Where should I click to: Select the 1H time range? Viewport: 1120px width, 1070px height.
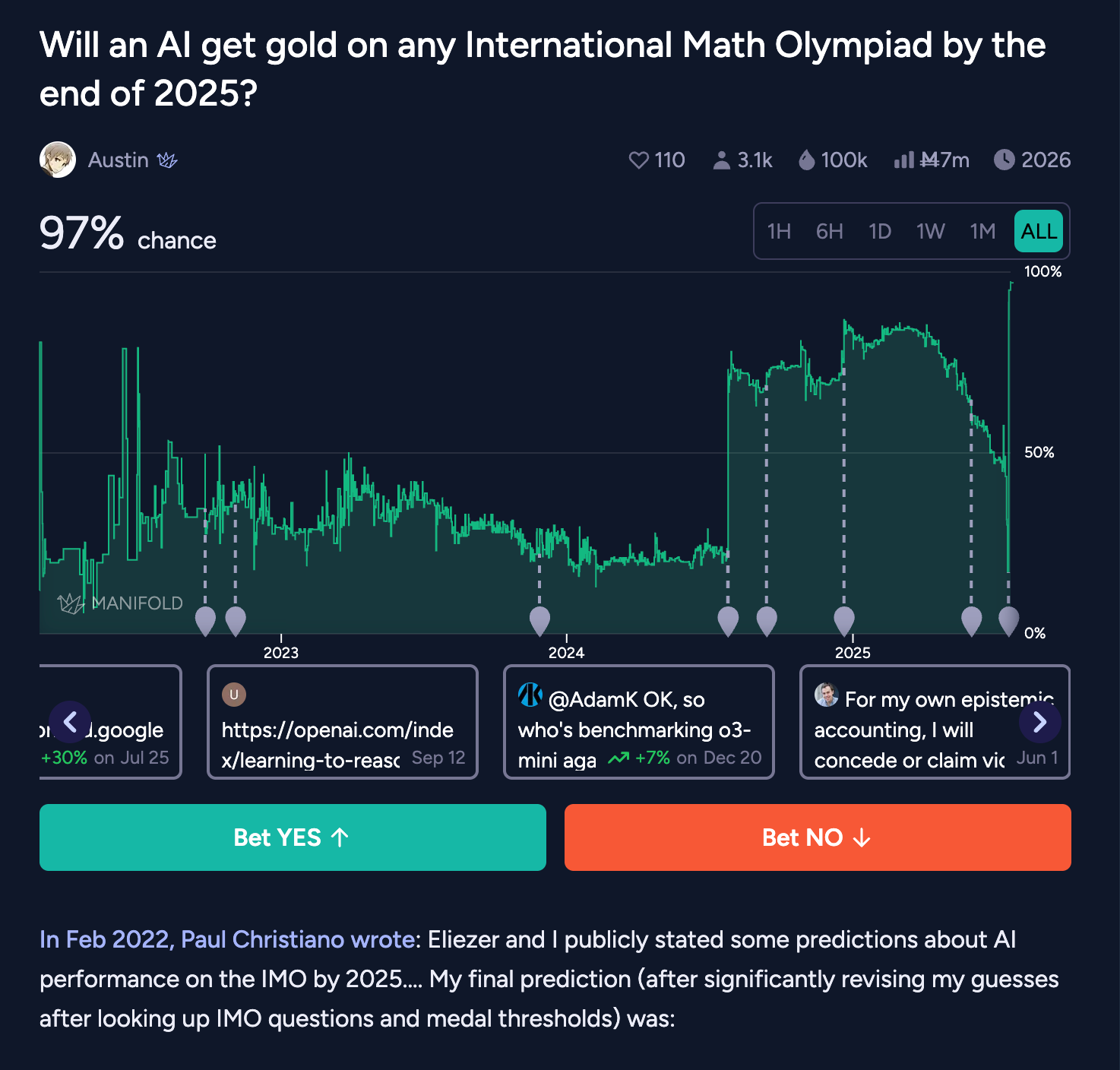(779, 231)
